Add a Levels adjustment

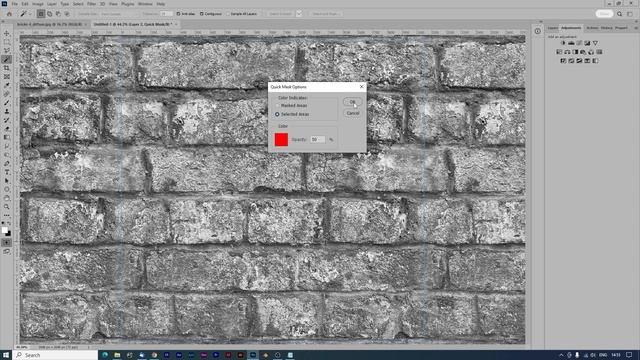tap(571, 43)
